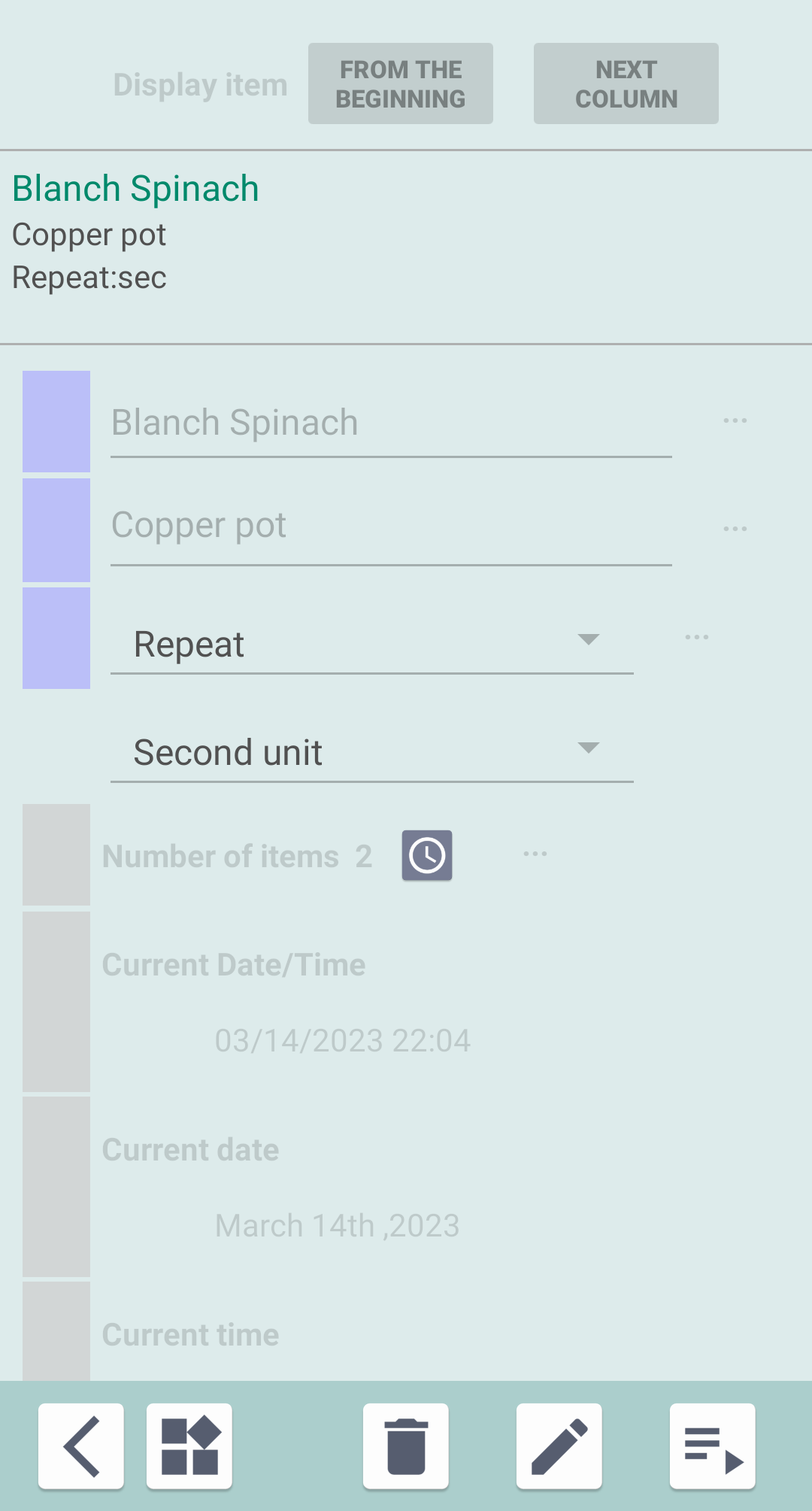The width and height of the screenshot is (812, 1511).
Task: Select the purple swatch beside Copper pot
Action: [x=56, y=530]
